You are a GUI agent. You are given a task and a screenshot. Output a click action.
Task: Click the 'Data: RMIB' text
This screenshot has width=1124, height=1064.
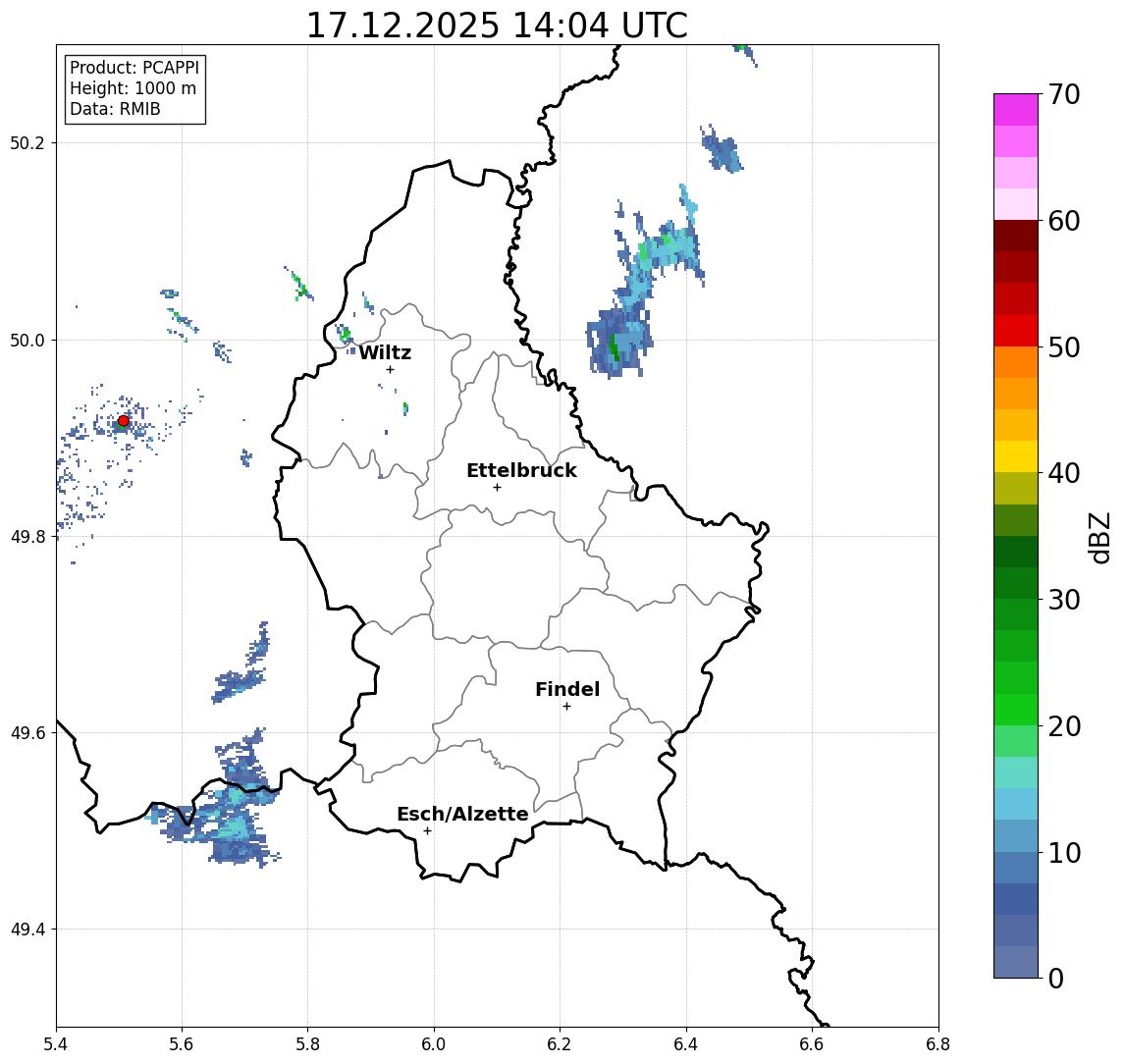point(115,109)
